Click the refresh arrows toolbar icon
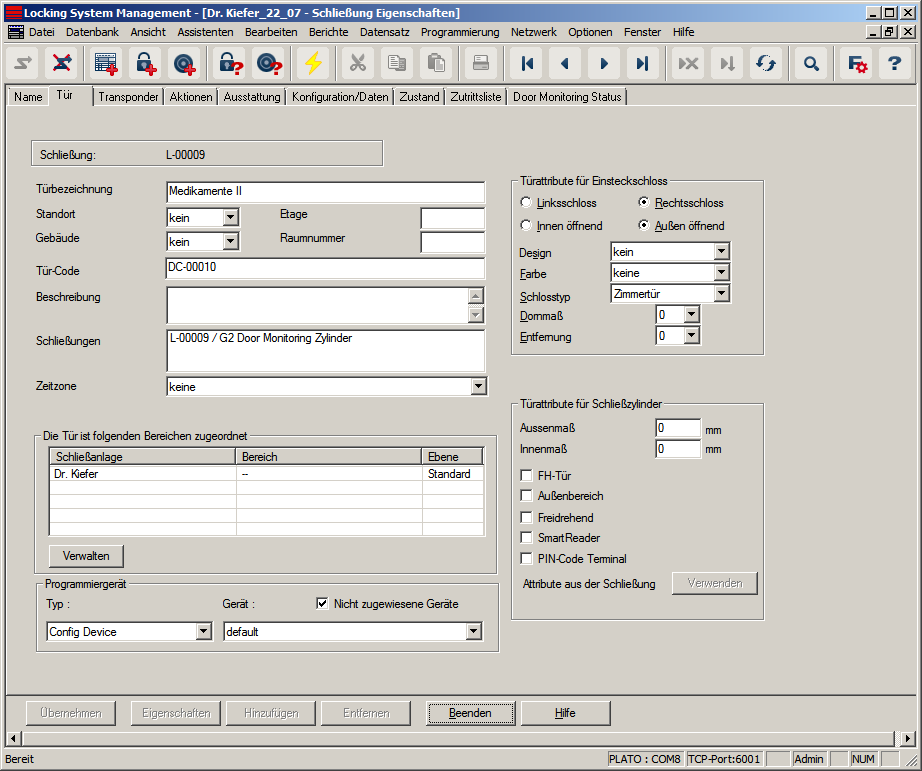The height and width of the screenshot is (771, 922). 766,63
